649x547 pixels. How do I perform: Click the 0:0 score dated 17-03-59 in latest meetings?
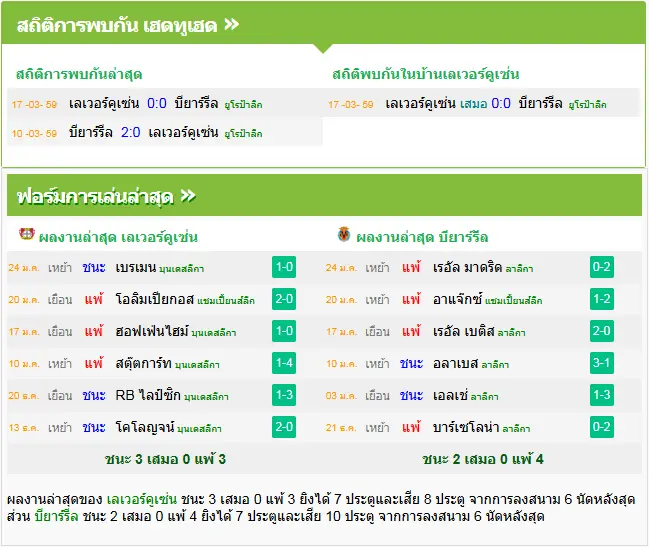click(x=157, y=103)
